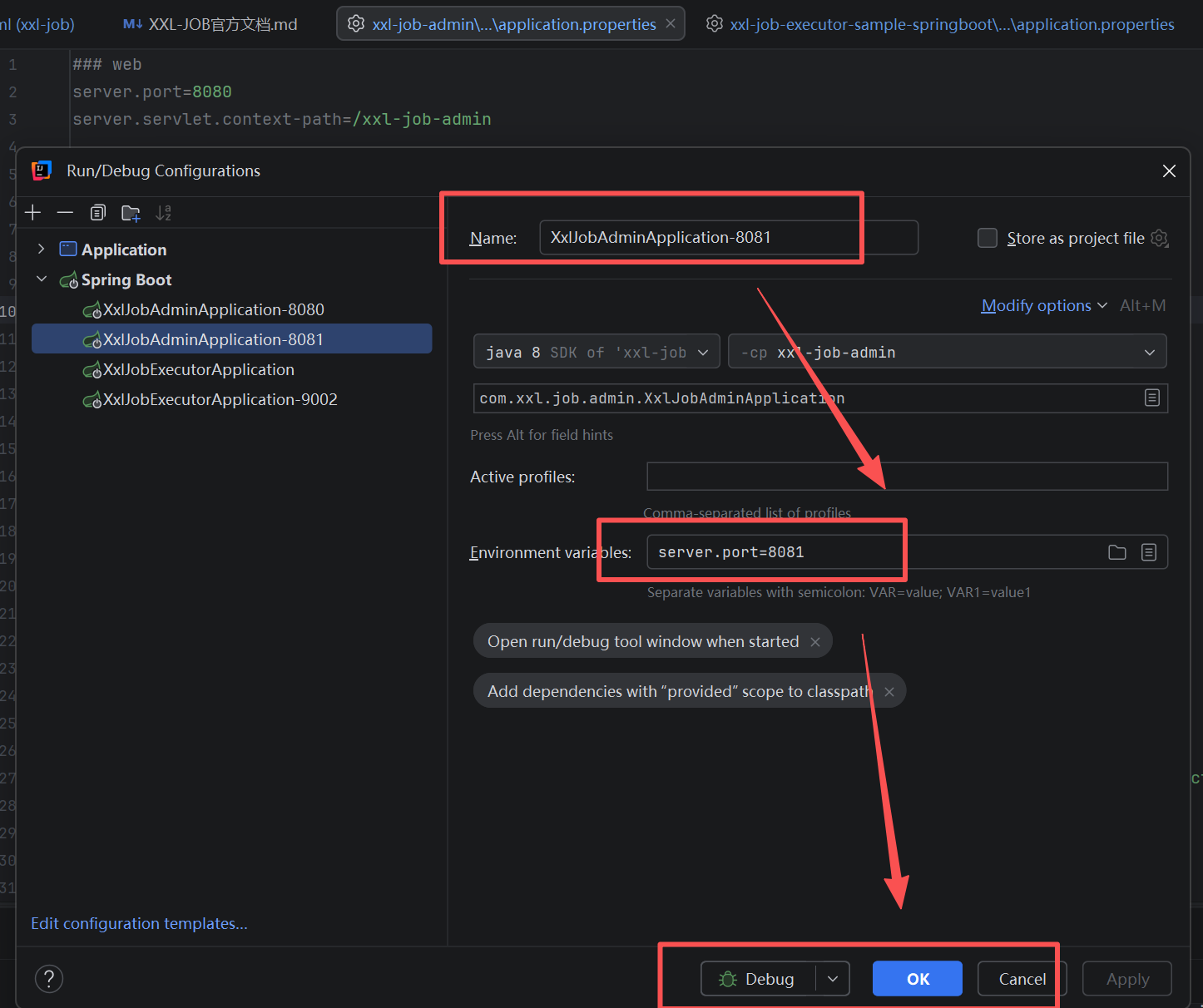This screenshot has height=1008, width=1203.
Task: Click the Spring Boot category leaf icon
Action: coord(69,280)
